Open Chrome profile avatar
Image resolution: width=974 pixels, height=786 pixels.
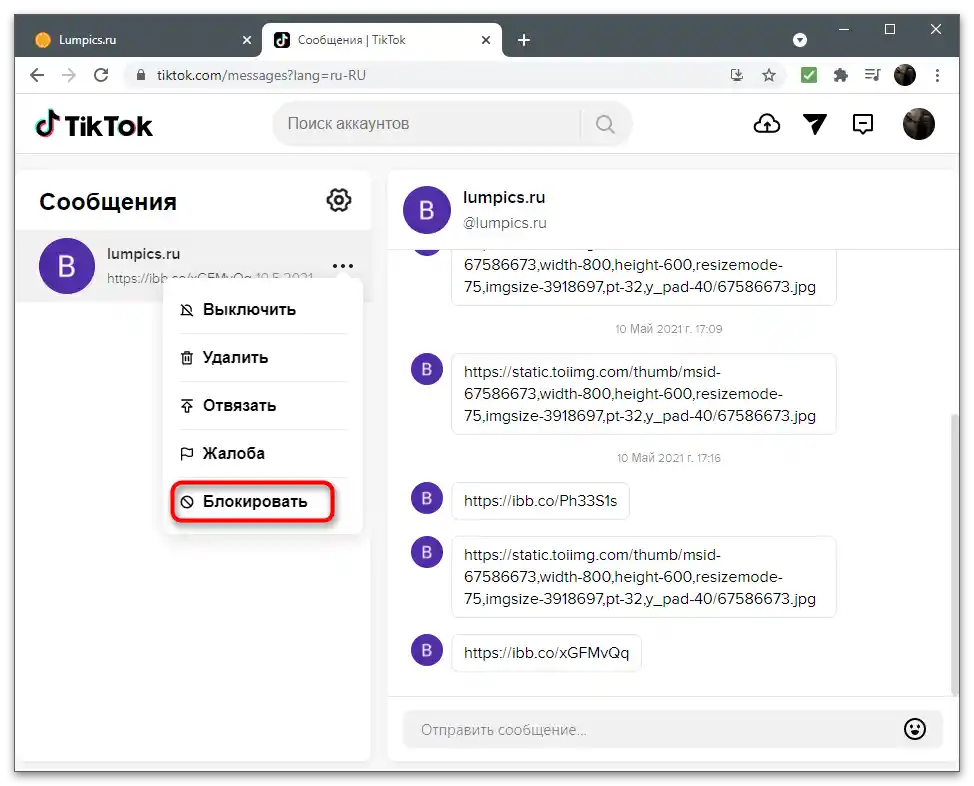click(904, 75)
